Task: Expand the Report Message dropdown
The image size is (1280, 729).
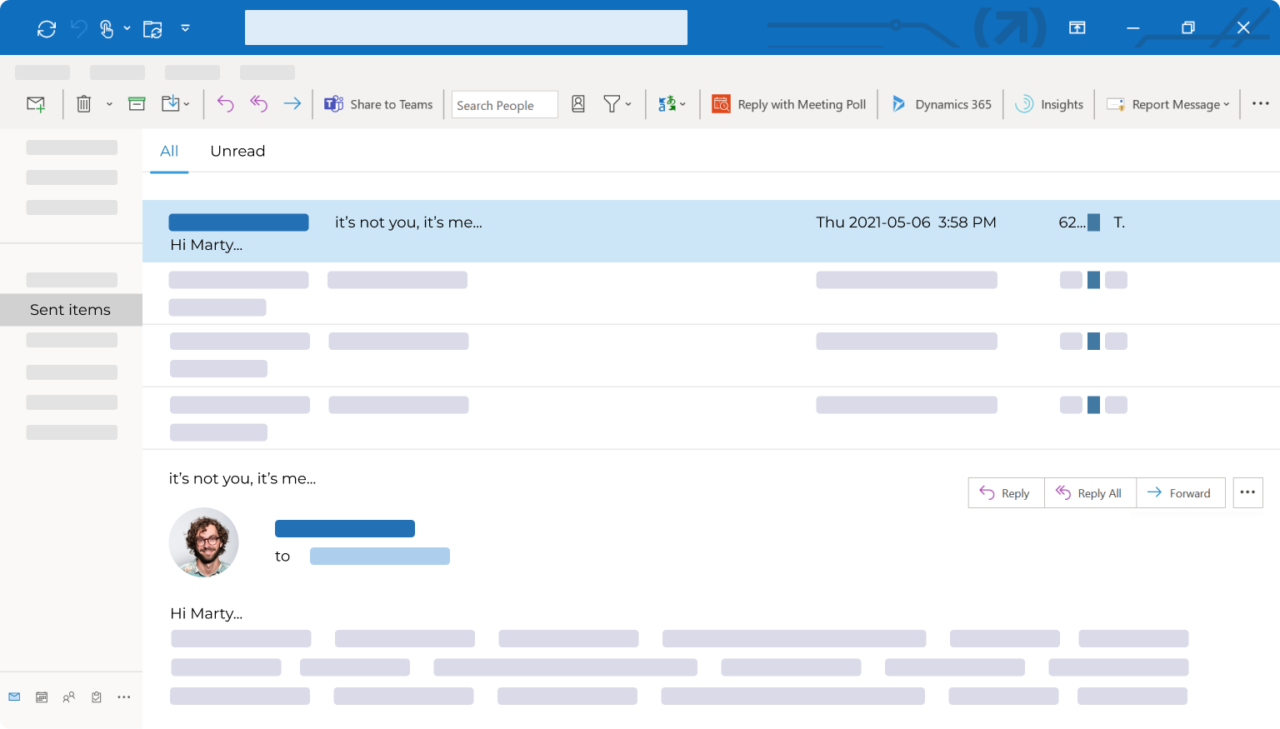Action: coord(1226,103)
